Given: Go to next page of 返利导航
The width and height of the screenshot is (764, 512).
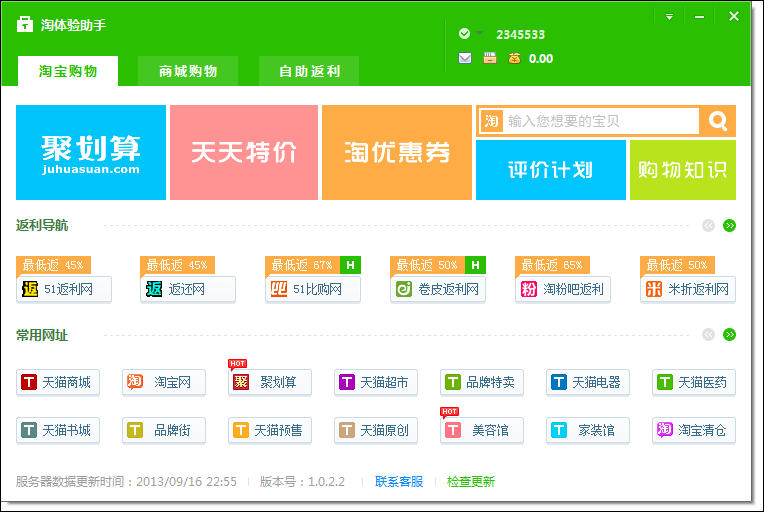Looking at the screenshot, I should click(729, 226).
